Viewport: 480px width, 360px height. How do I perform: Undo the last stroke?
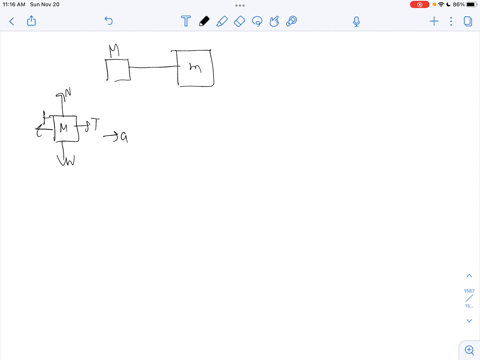tap(109, 21)
